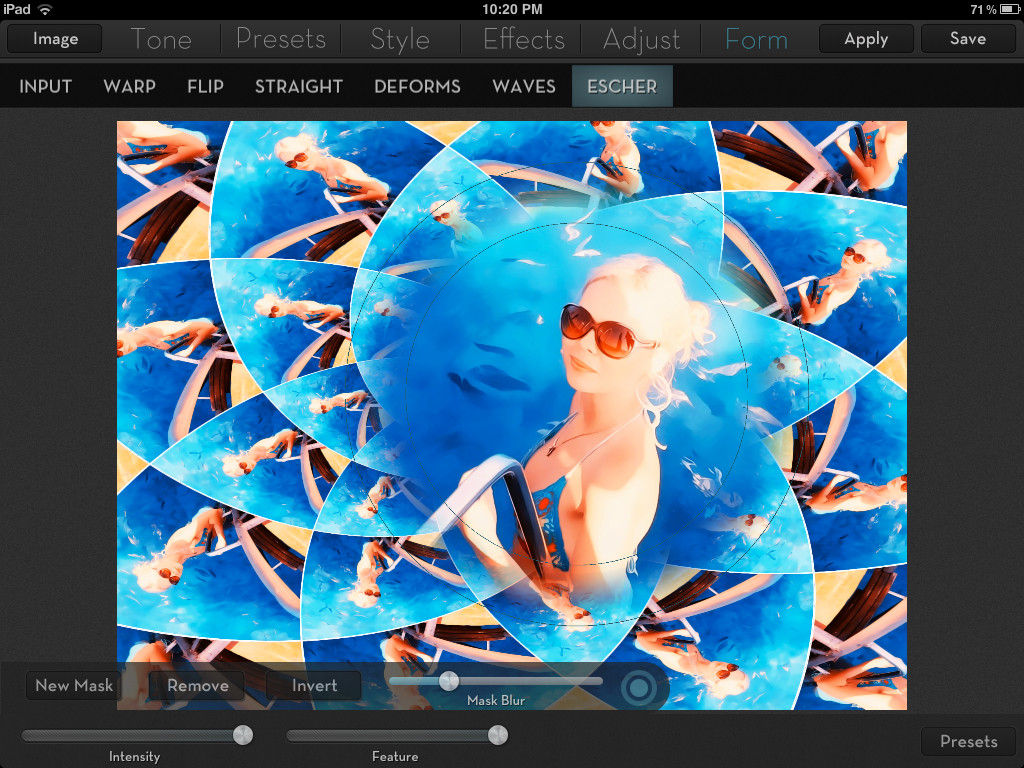Open the top Presets tab

(x=281, y=39)
